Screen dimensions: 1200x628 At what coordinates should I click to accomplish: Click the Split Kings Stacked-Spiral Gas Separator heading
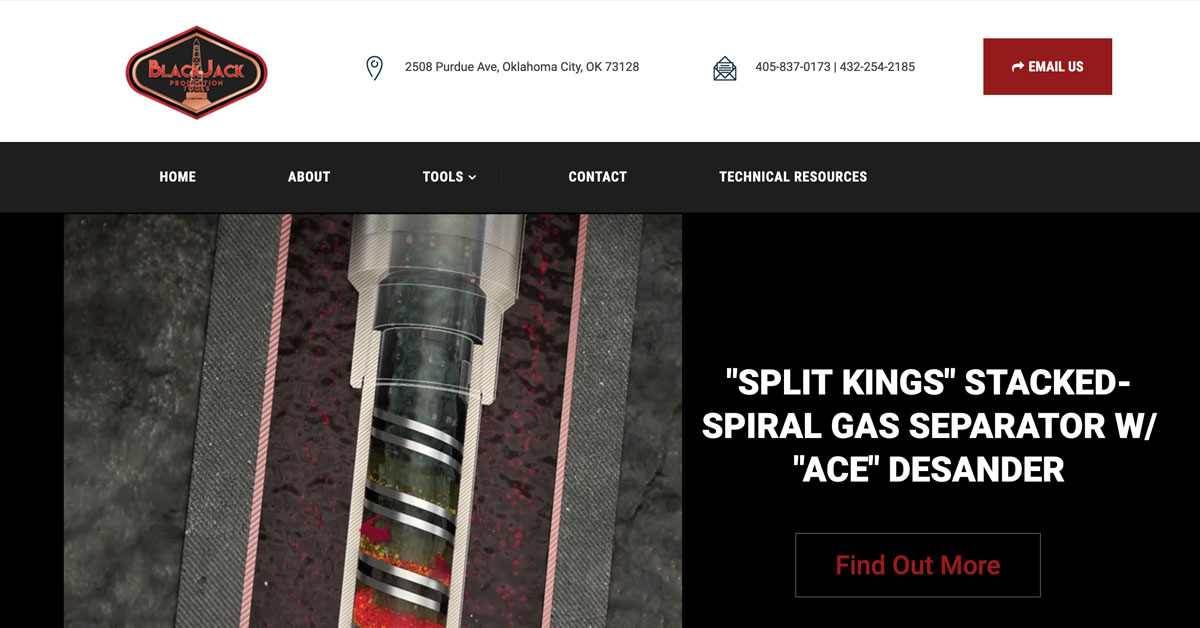[x=928, y=425]
